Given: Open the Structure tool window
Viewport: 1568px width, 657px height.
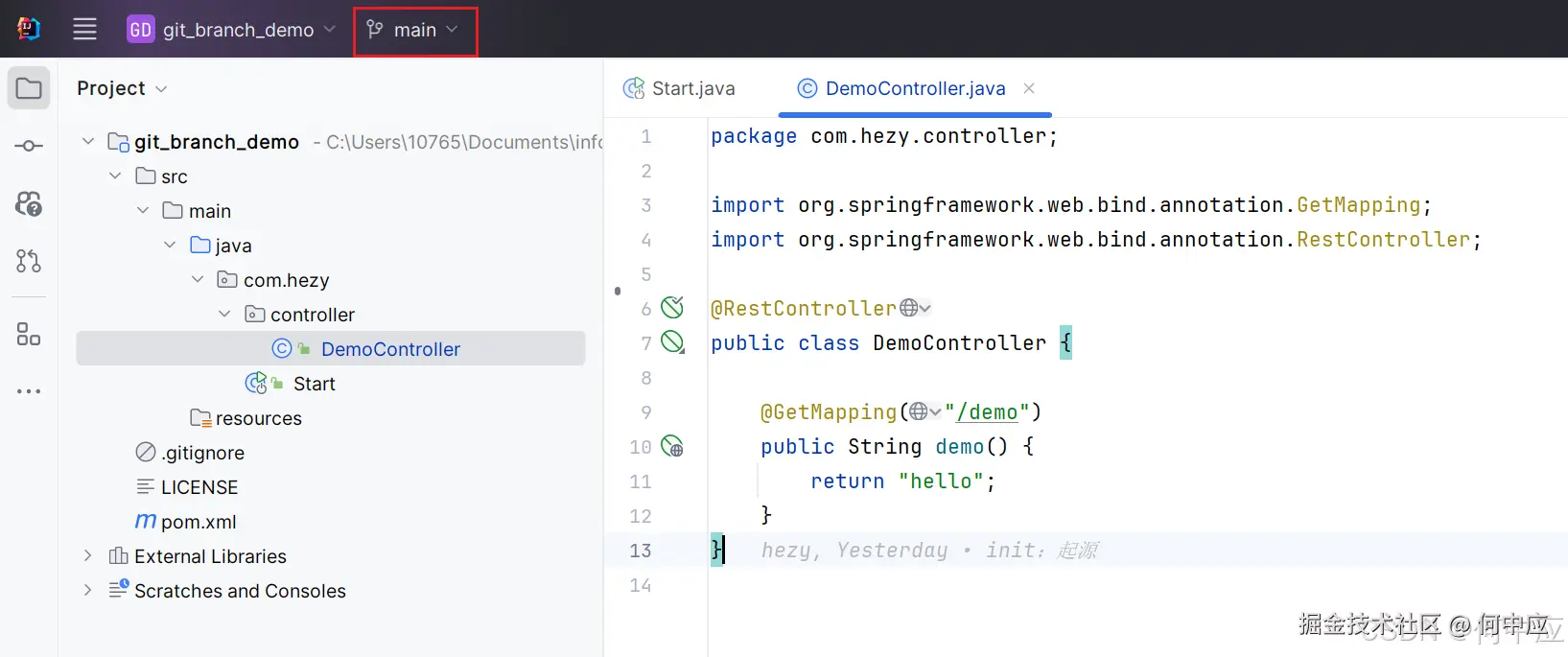Looking at the screenshot, I should pos(29,334).
